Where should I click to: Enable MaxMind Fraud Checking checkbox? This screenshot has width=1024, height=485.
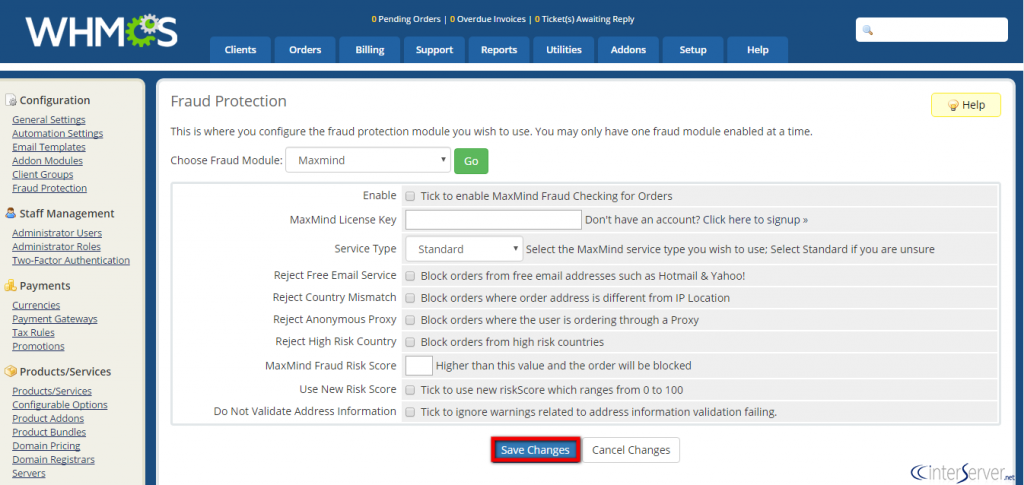click(x=410, y=195)
